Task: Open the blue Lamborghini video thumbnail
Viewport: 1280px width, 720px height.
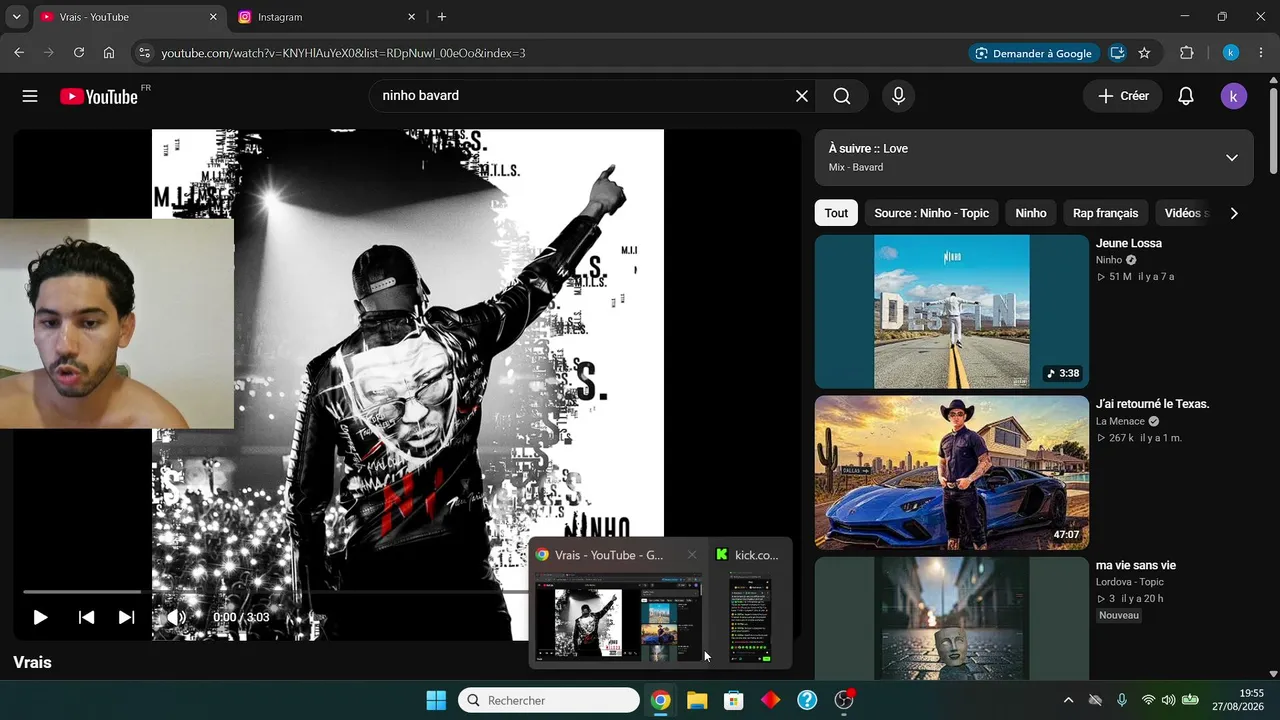Action: tap(952, 473)
